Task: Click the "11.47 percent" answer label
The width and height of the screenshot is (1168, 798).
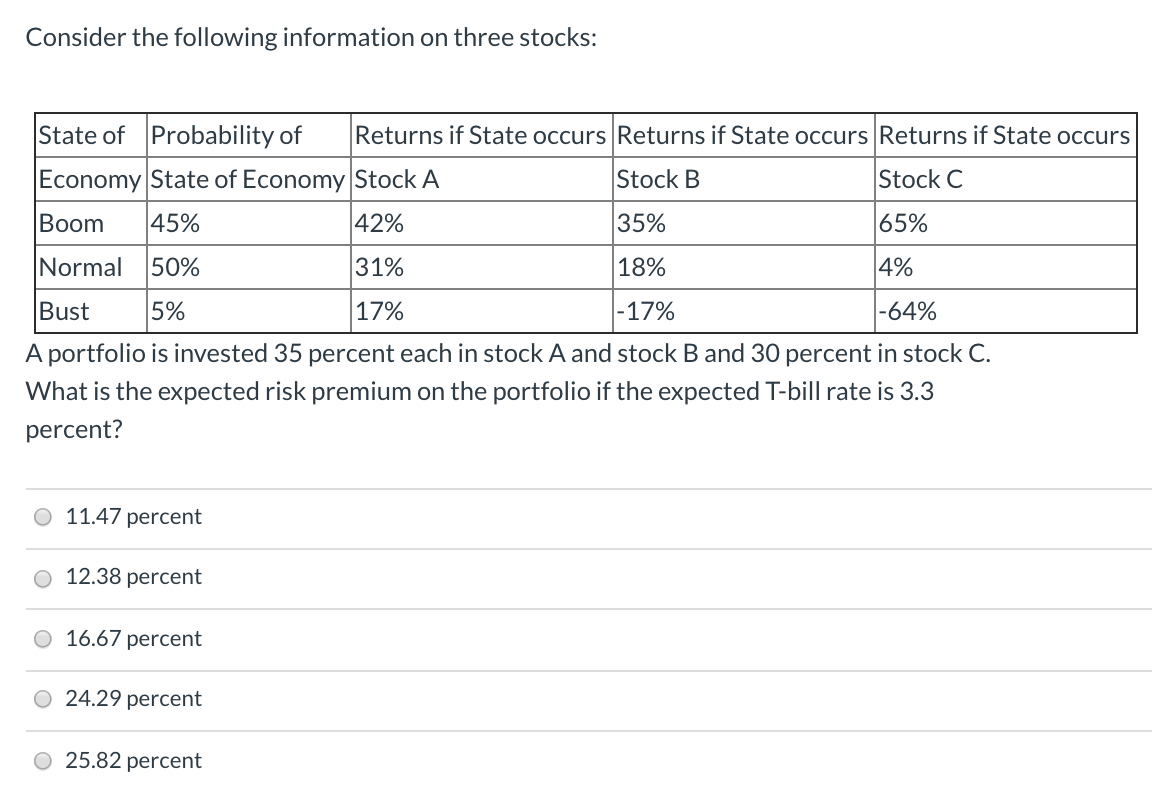Action: 133,517
